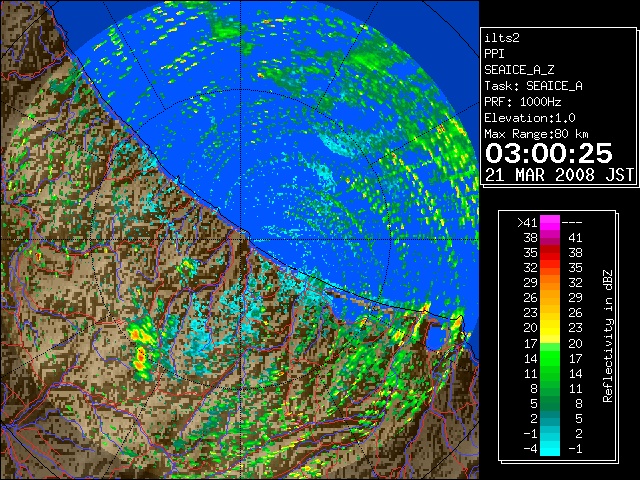Click the >41 legend value label

527,222
